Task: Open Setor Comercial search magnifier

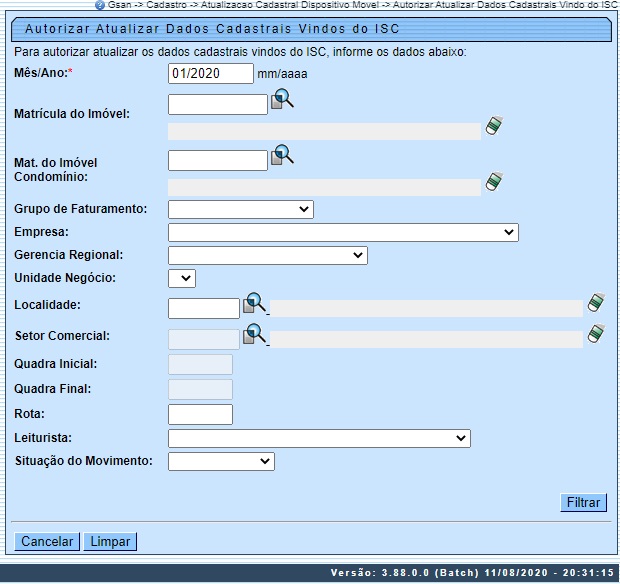Action: [255, 334]
